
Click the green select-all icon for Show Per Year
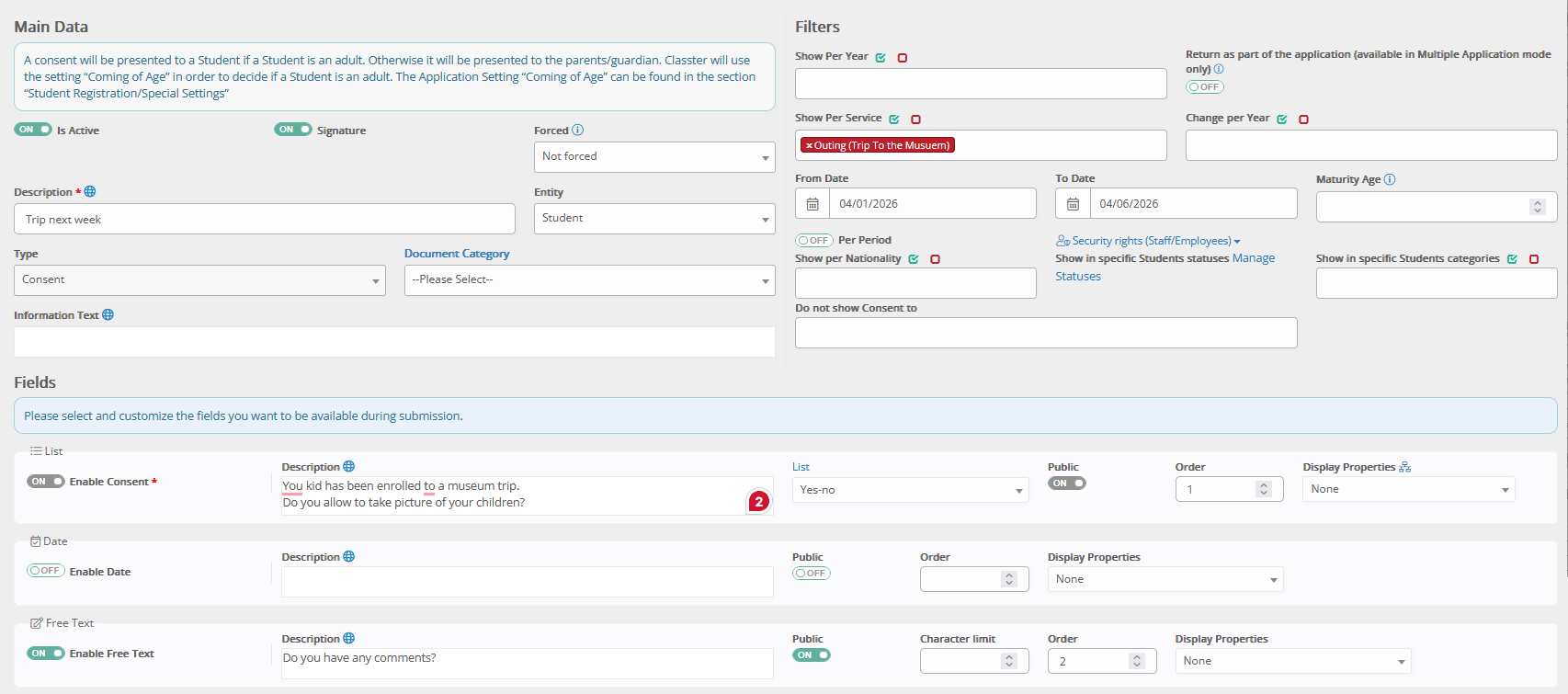click(x=881, y=58)
